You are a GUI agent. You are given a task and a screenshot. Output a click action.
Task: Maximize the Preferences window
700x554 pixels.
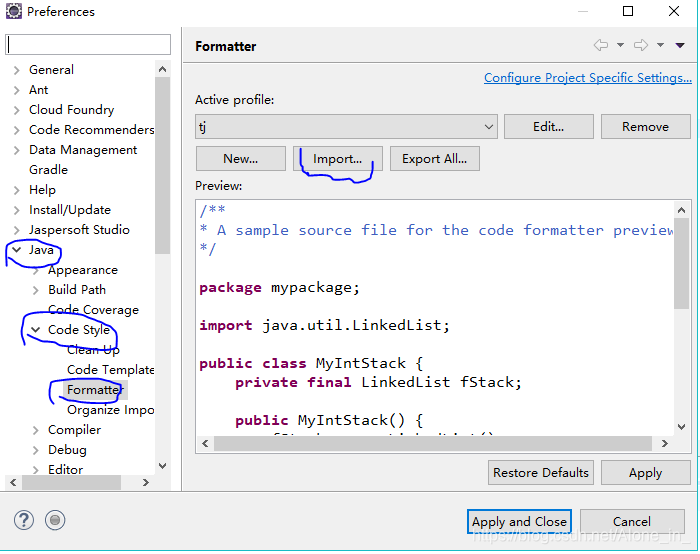(x=628, y=11)
